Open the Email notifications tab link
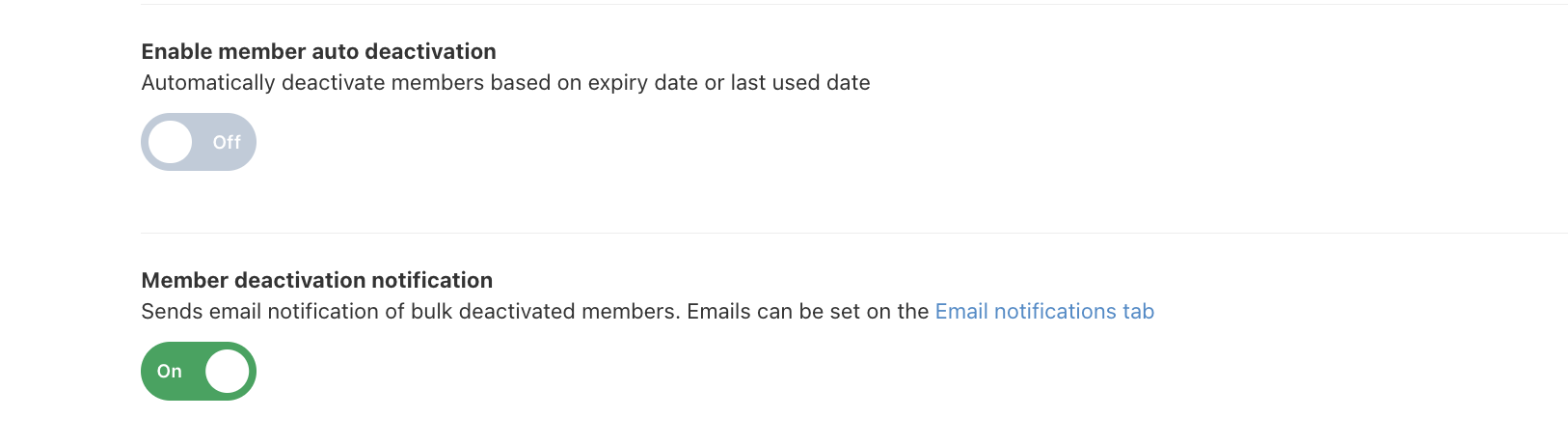Viewport: 1568px width, 446px height. point(1044,312)
